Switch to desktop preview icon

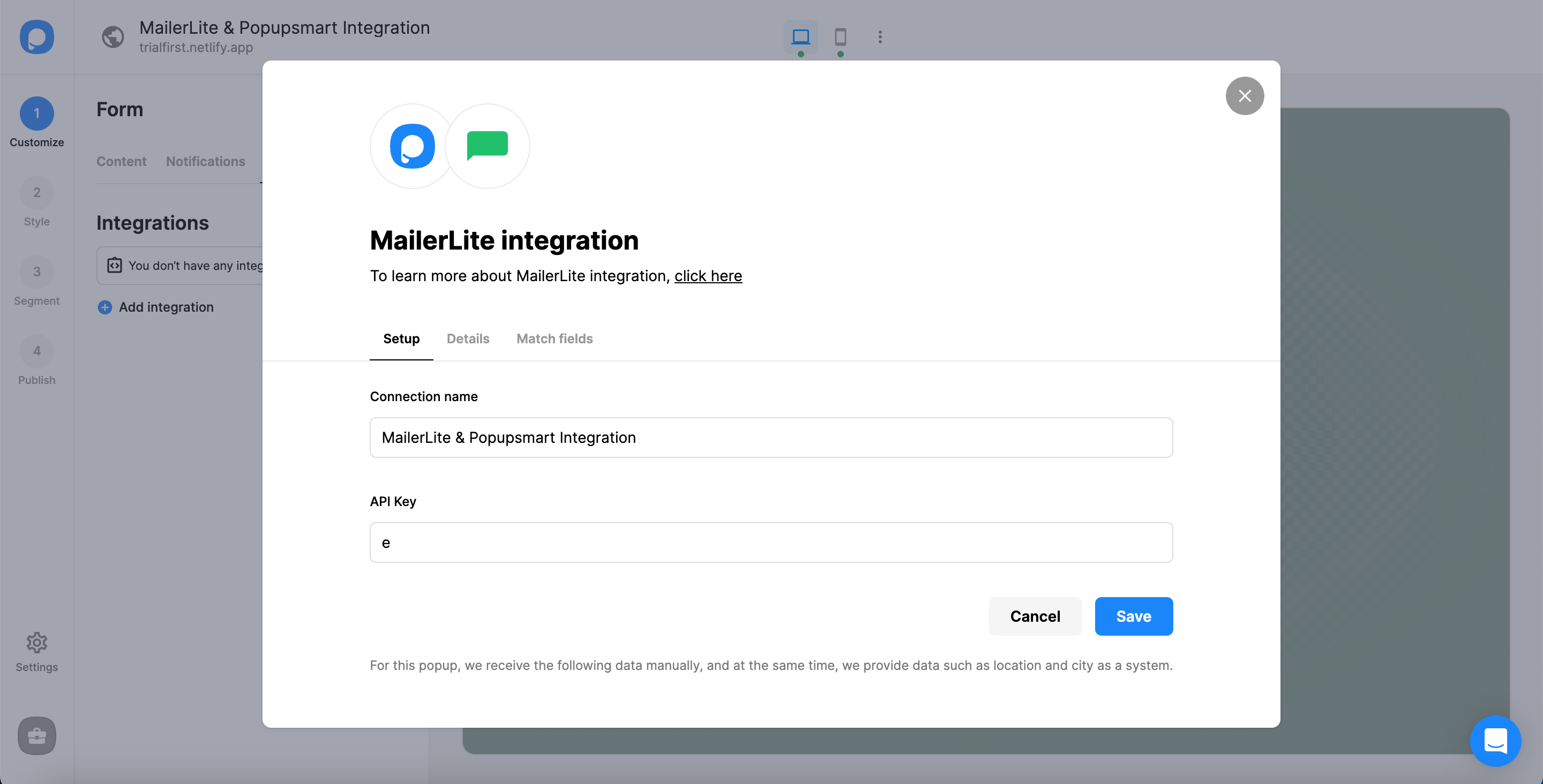(x=800, y=37)
